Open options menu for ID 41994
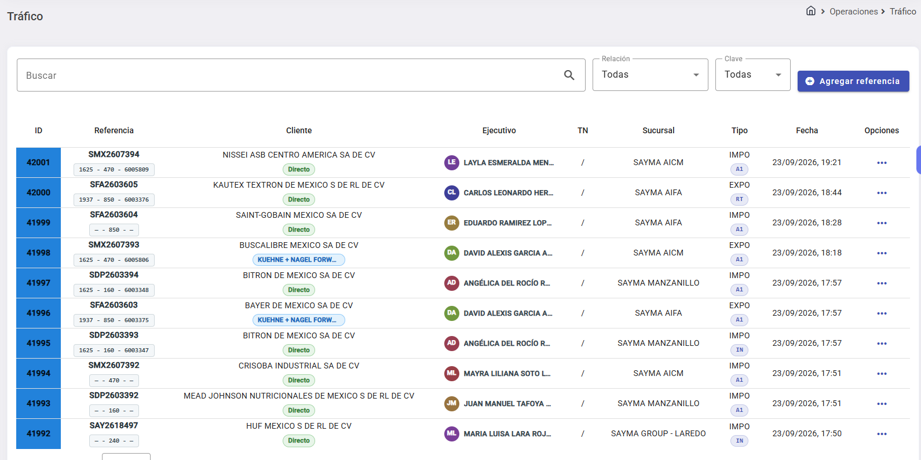921x460 pixels. click(881, 374)
